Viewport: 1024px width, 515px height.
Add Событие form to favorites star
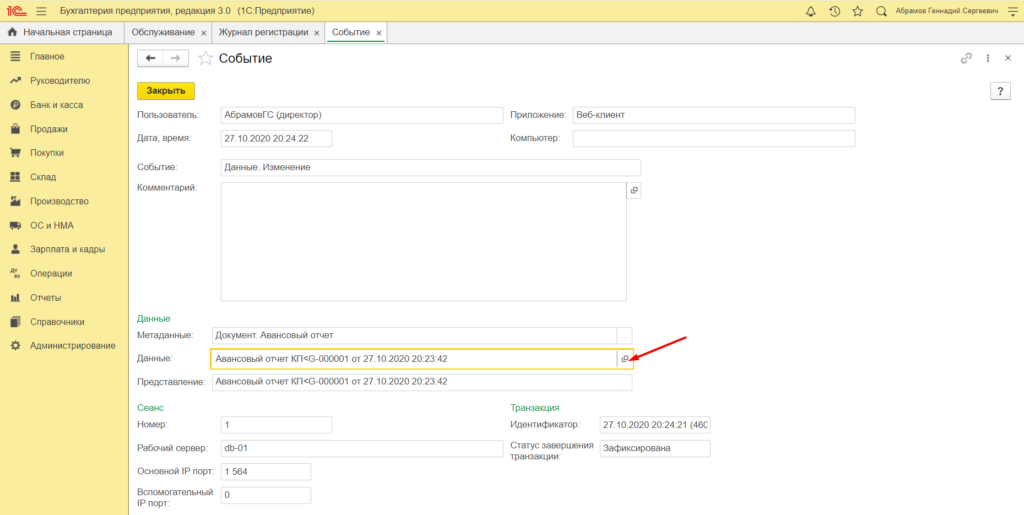(205, 58)
